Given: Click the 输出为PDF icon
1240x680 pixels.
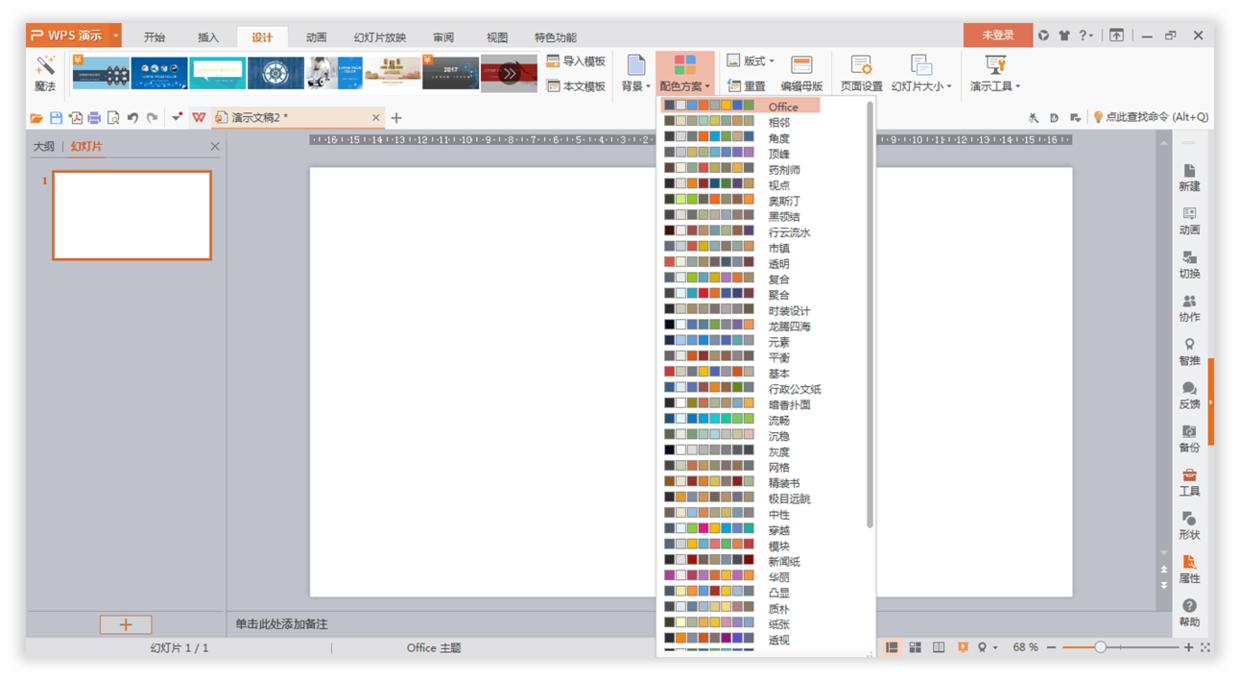Looking at the screenshot, I should coord(74,115).
